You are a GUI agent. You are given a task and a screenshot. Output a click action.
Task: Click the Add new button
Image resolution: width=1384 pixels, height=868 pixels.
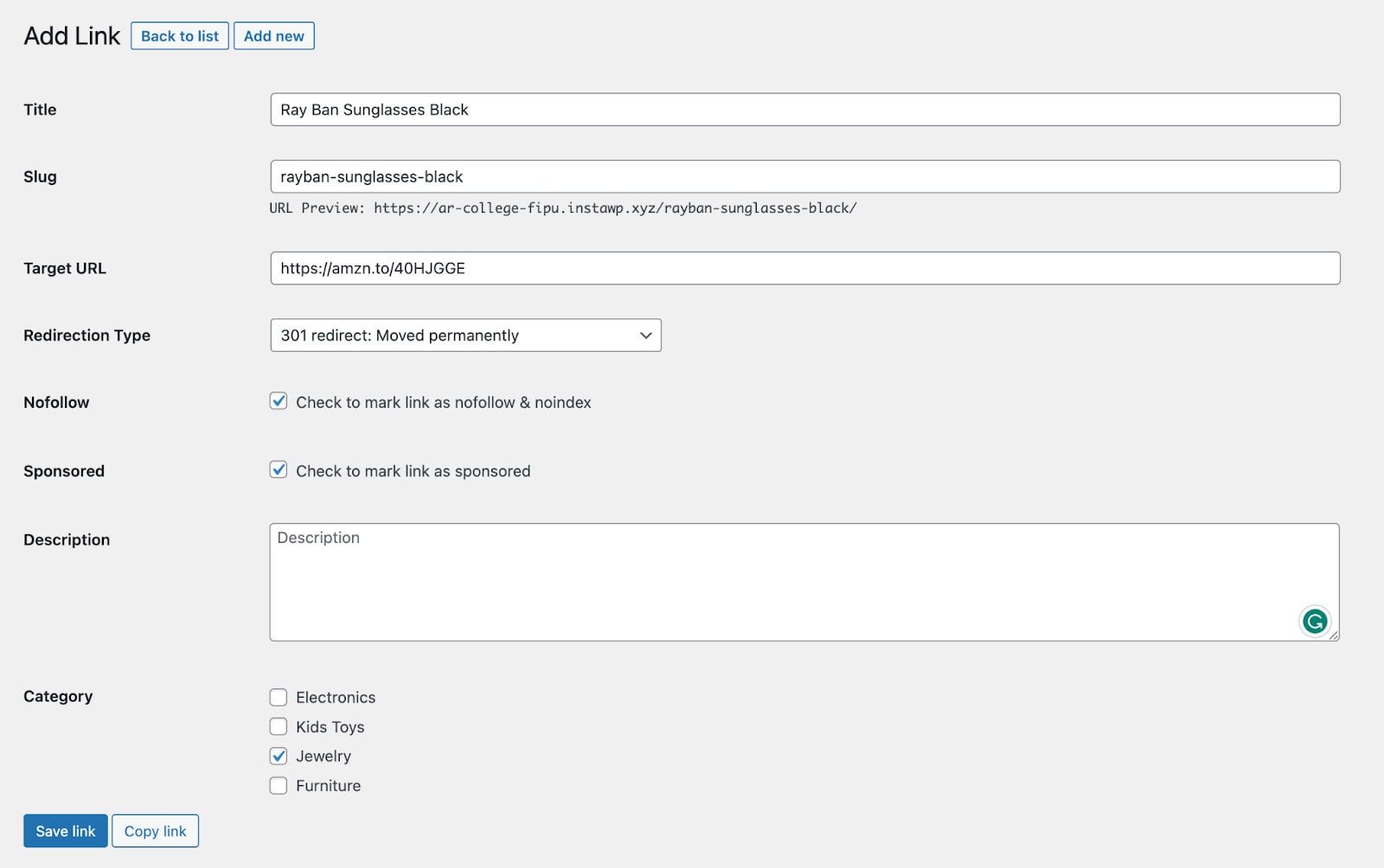273,35
